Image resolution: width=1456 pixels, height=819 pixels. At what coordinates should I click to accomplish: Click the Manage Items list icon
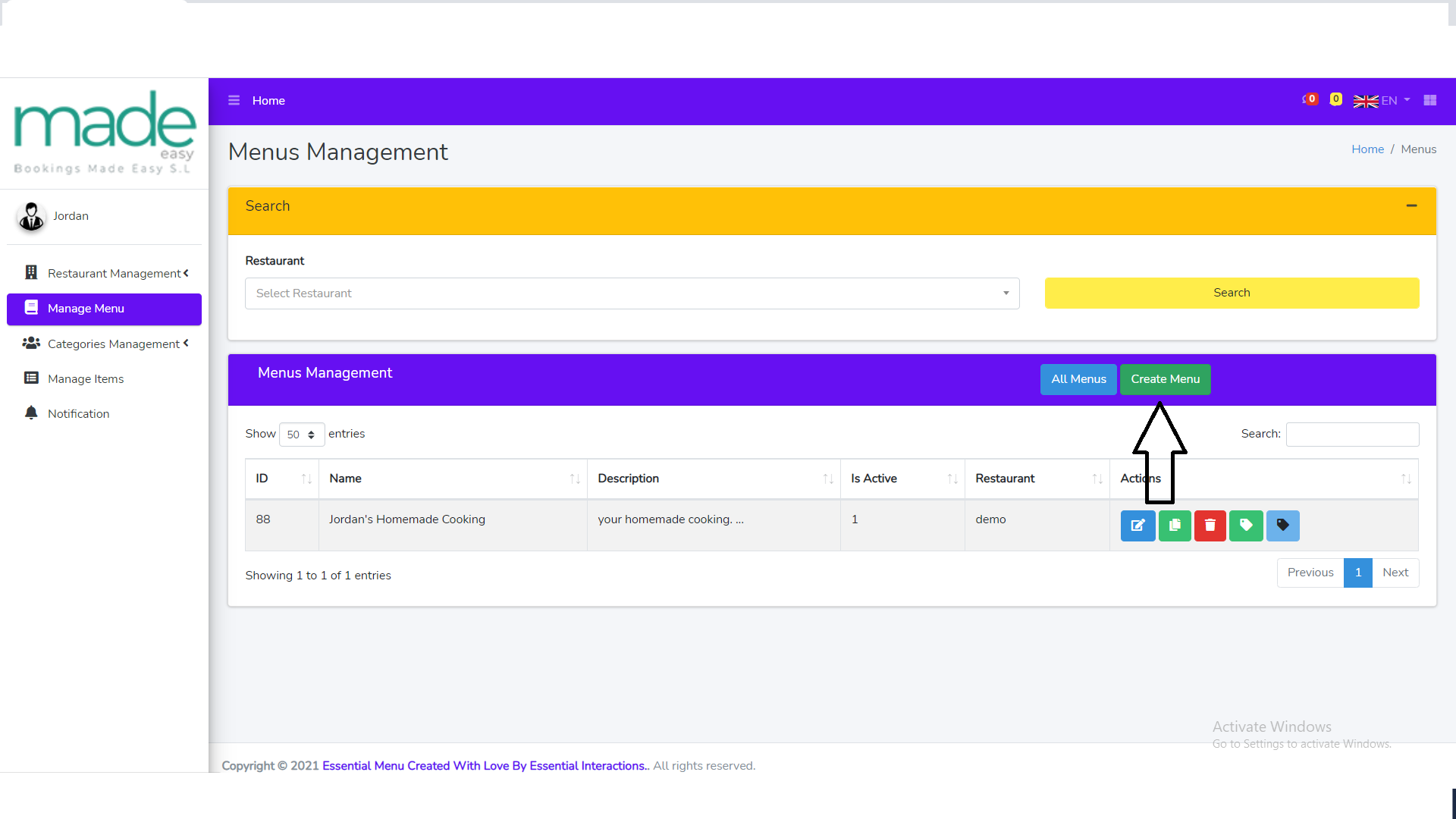[x=31, y=378]
